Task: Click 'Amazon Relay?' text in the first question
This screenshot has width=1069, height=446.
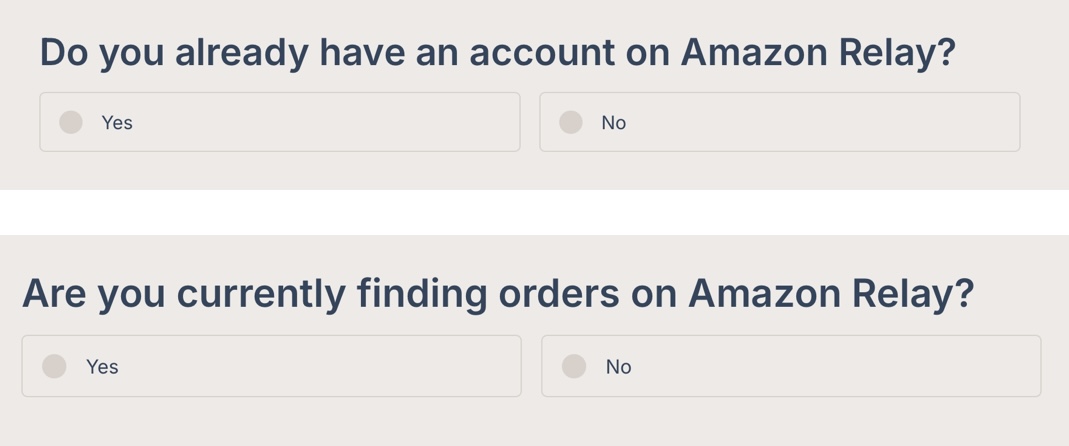Action: click(x=817, y=52)
